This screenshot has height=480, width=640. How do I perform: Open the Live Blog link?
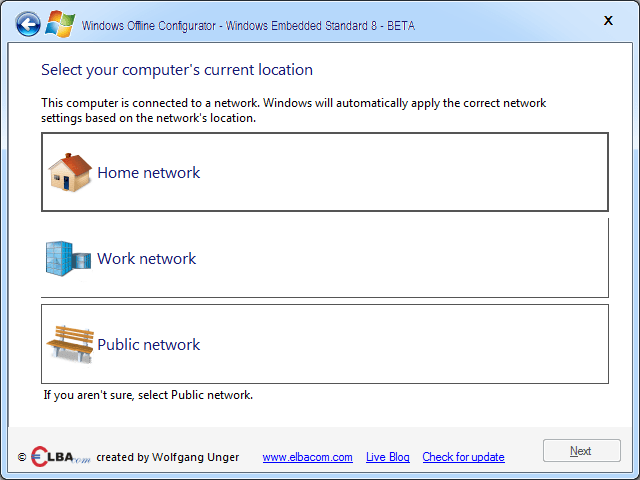coord(388,457)
